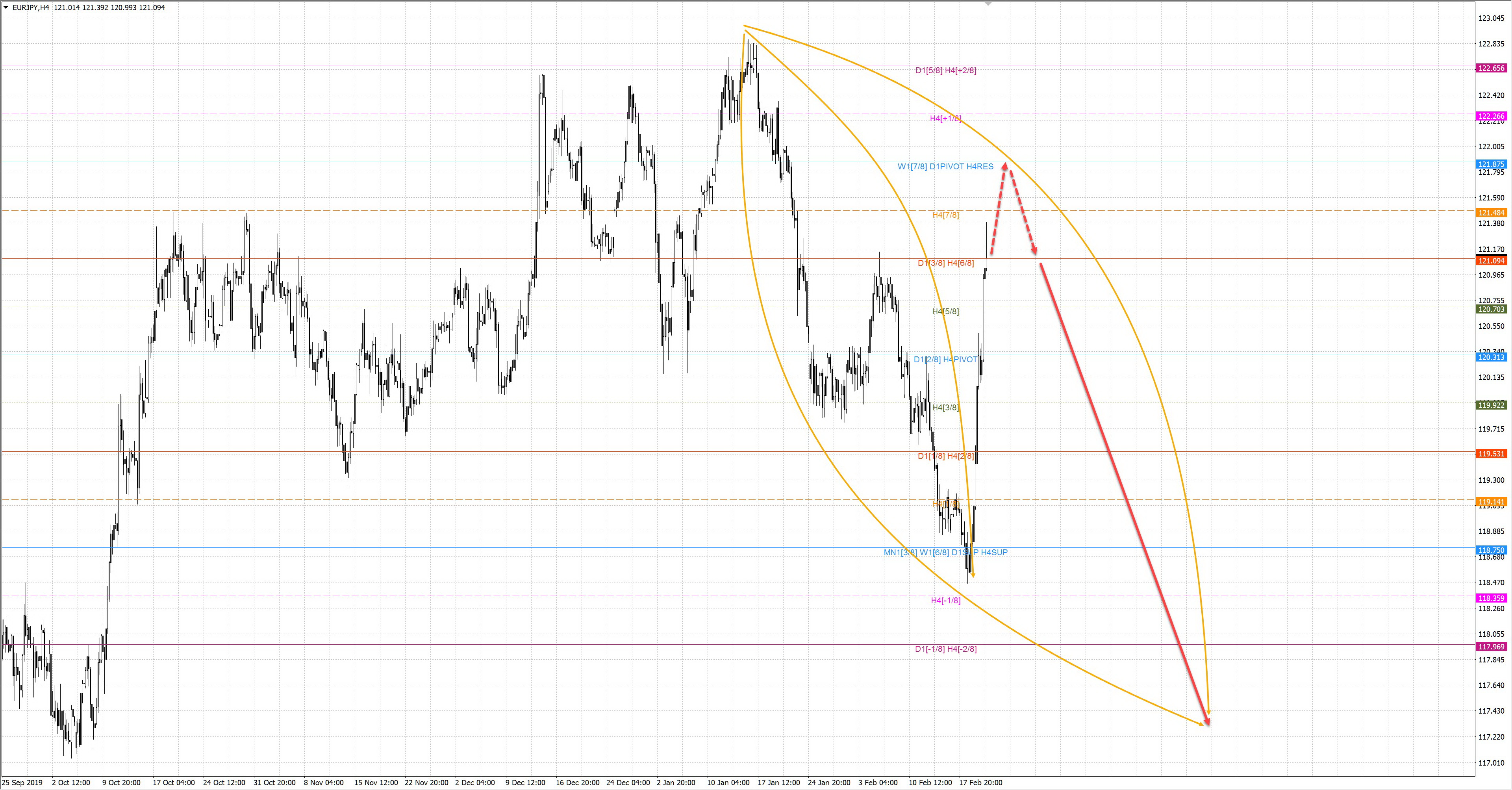Click the D1[5/8] H4[+2/8] level label

(x=945, y=70)
